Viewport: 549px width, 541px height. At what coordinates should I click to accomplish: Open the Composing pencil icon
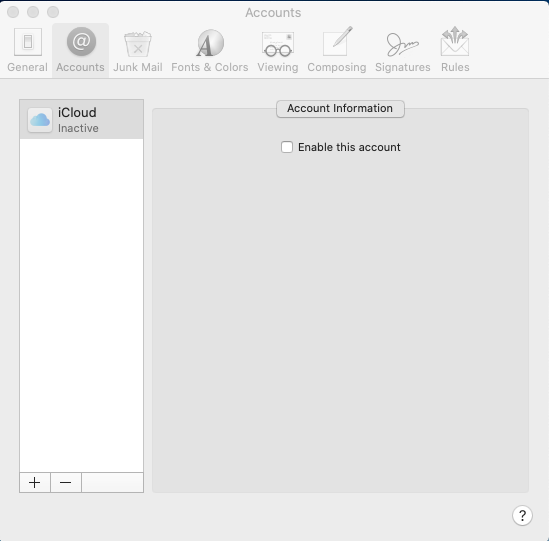click(x=337, y=41)
